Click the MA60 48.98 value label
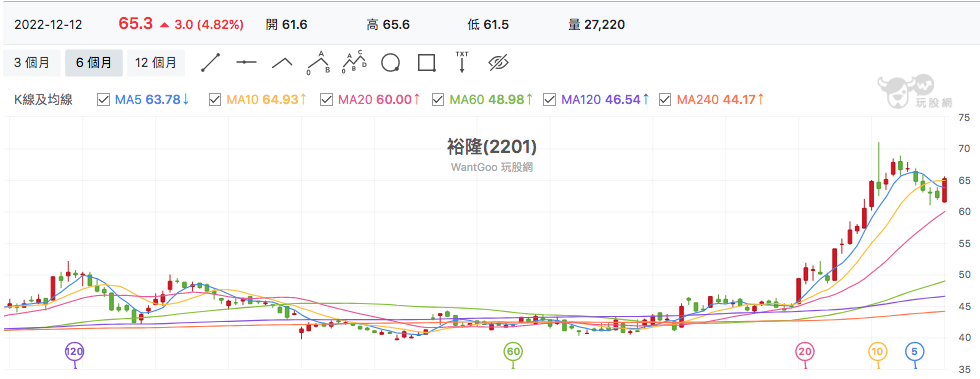The width and height of the screenshot is (980, 379). coord(491,99)
